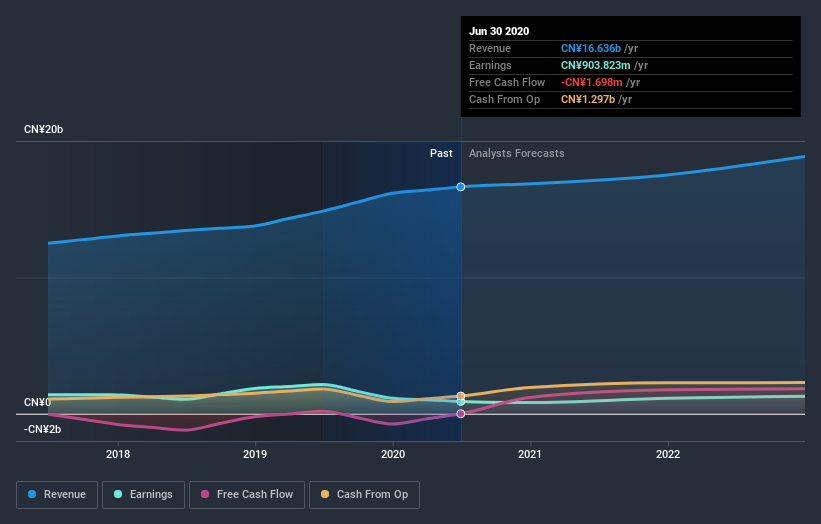Click the 'Past' section label
Screen dimensions: 821x524
click(x=441, y=153)
